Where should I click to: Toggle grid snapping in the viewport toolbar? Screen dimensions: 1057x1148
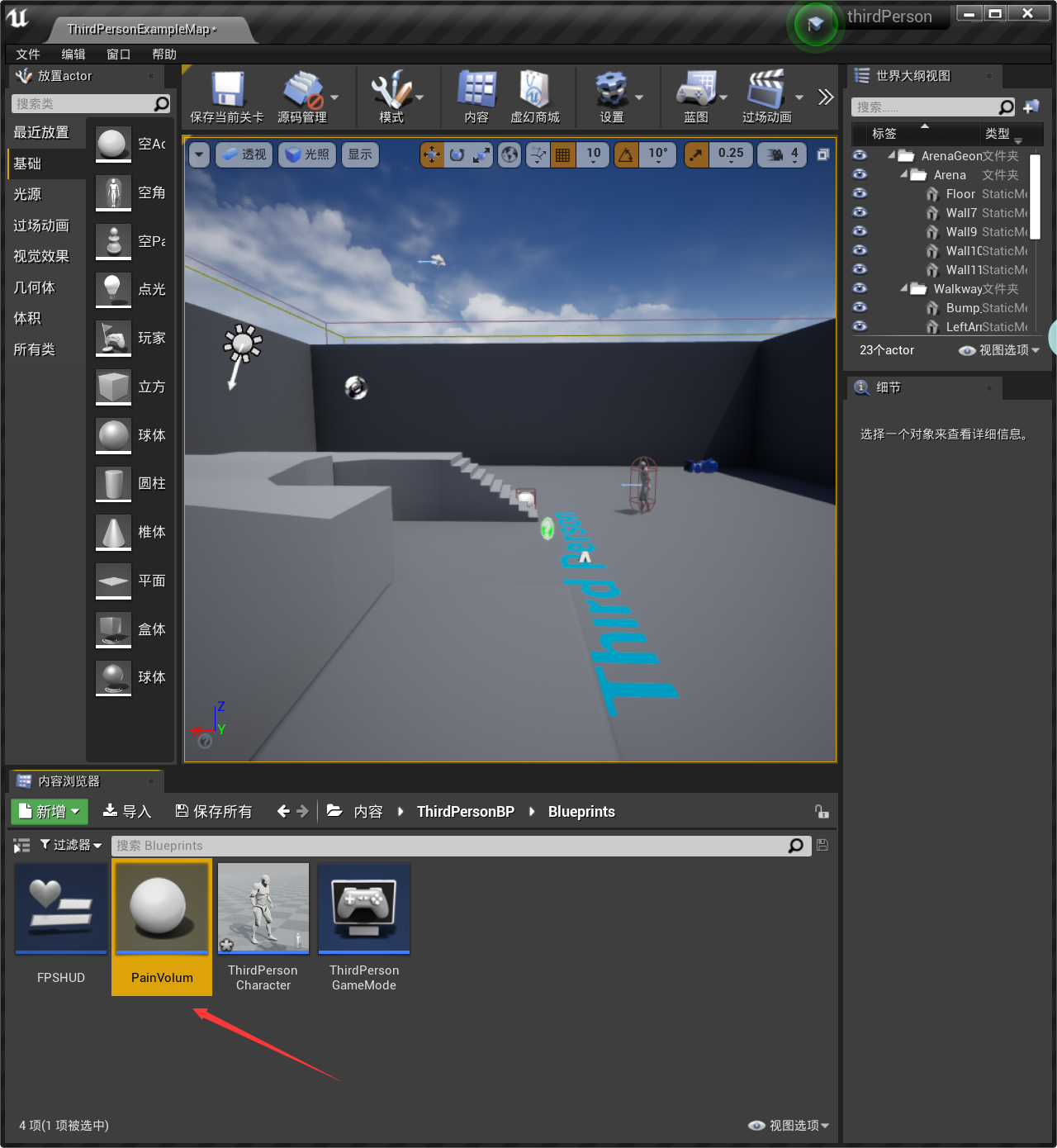[563, 154]
